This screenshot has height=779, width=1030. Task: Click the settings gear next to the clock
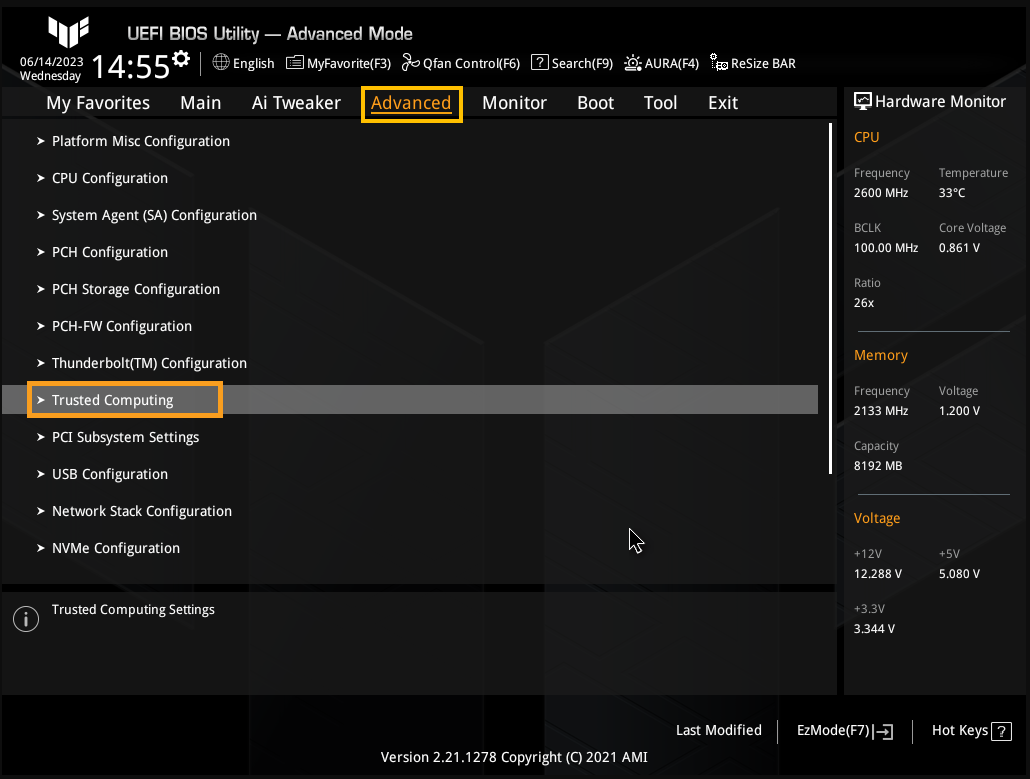pos(181,58)
